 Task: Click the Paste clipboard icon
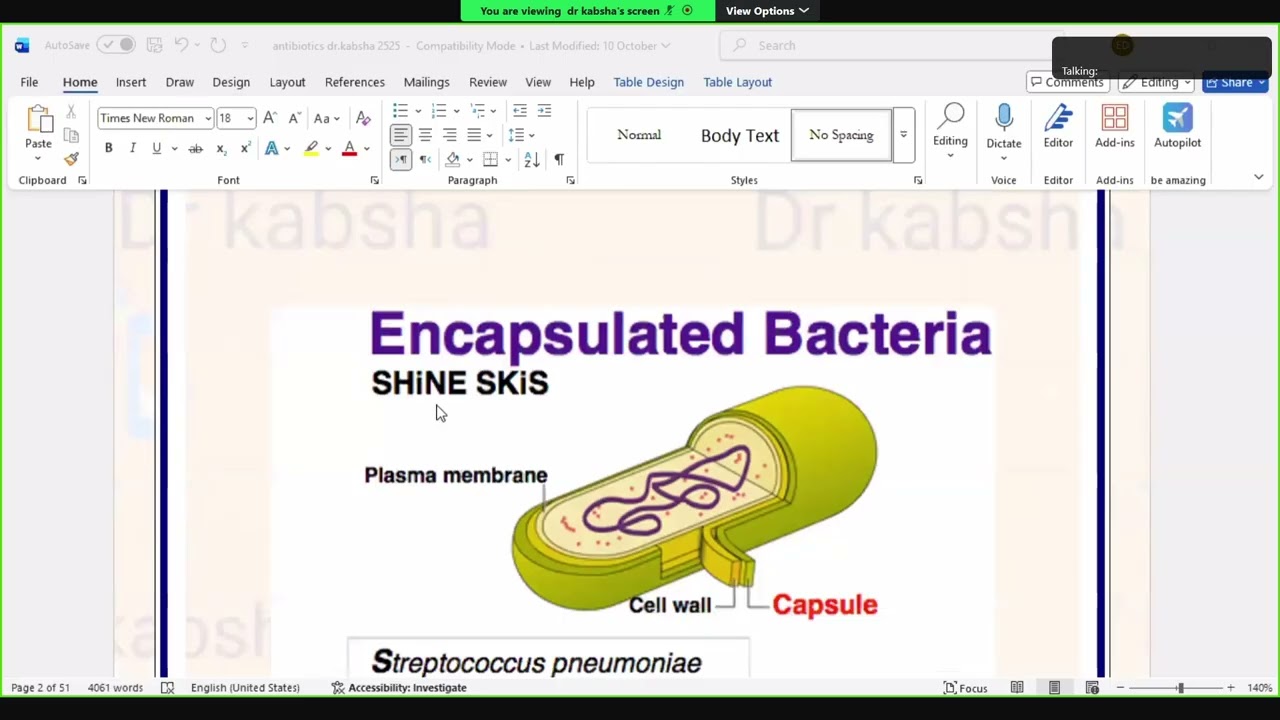point(39,120)
